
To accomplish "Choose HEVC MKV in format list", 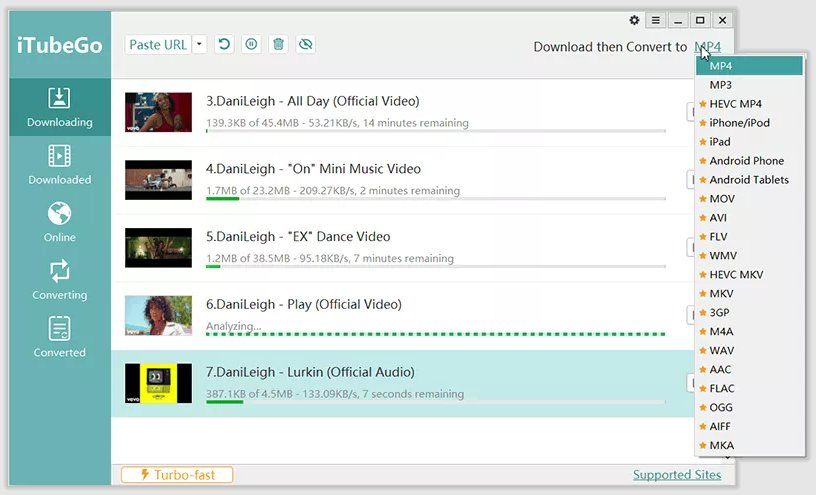I will point(736,275).
